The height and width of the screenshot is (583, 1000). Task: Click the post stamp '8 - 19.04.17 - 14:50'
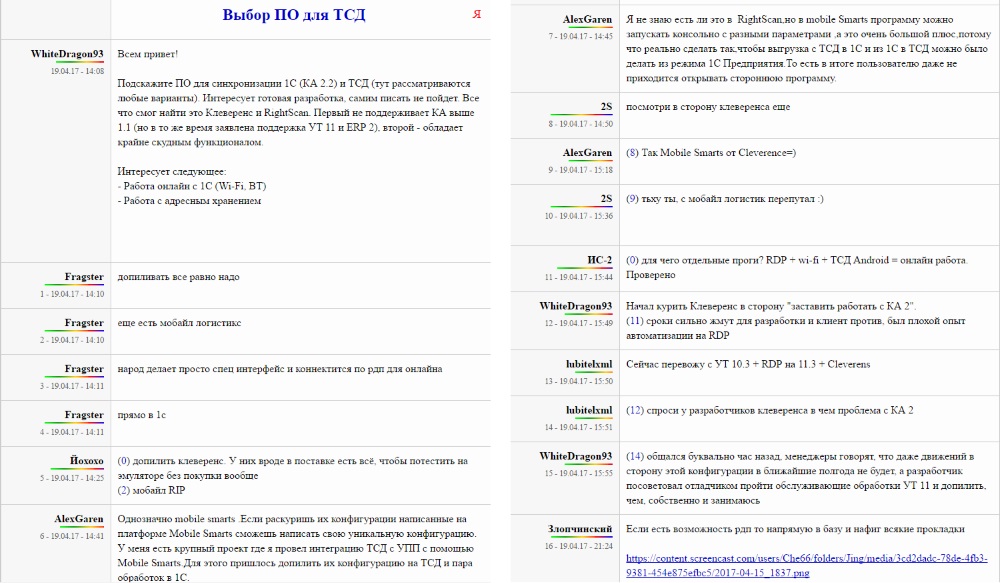pyautogui.click(x=581, y=124)
